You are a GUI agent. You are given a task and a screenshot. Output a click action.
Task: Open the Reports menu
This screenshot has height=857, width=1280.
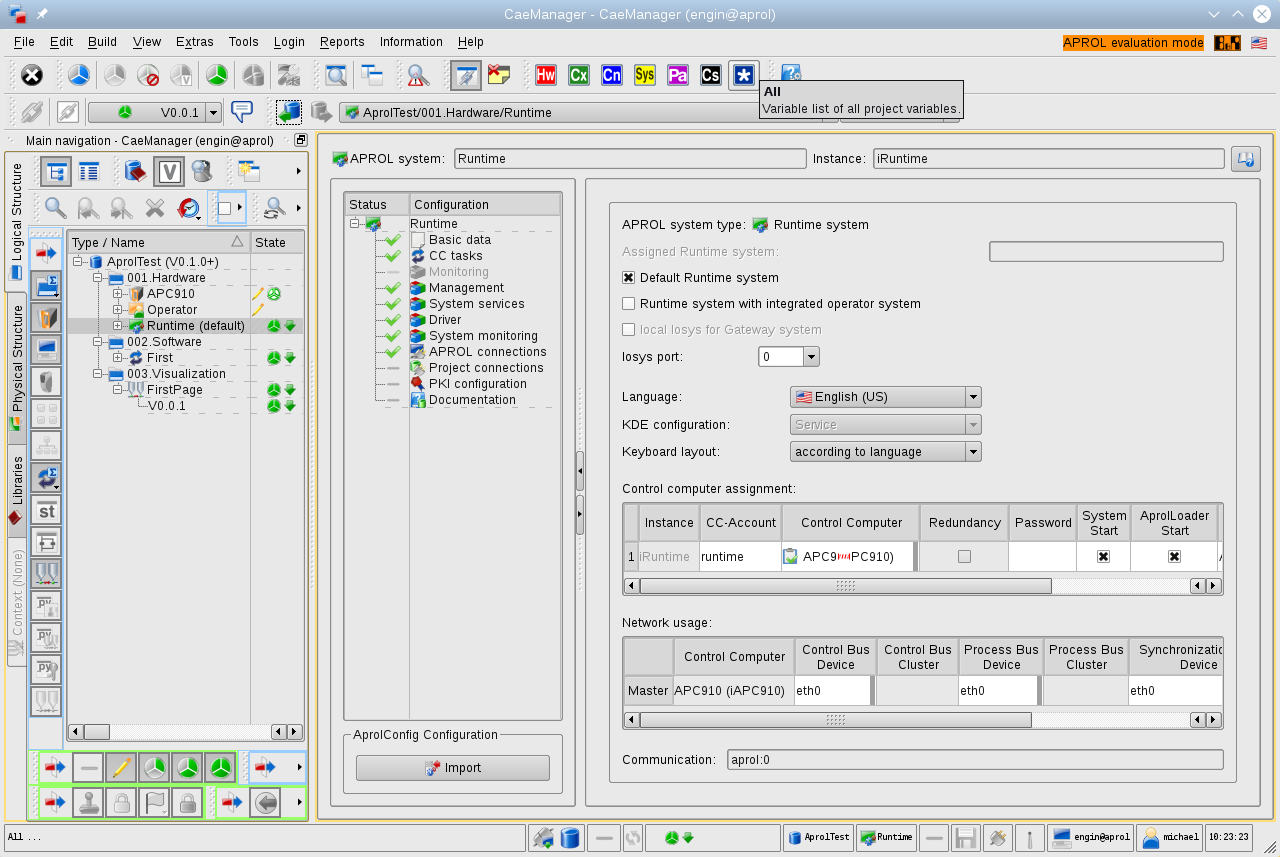point(342,42)
